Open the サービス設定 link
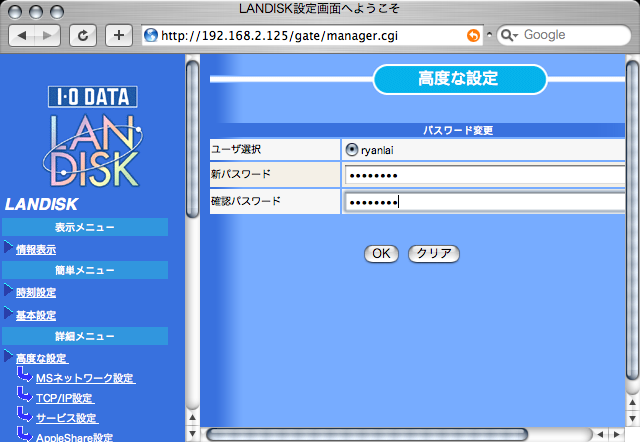640x442 pixels. pos(67,418)
